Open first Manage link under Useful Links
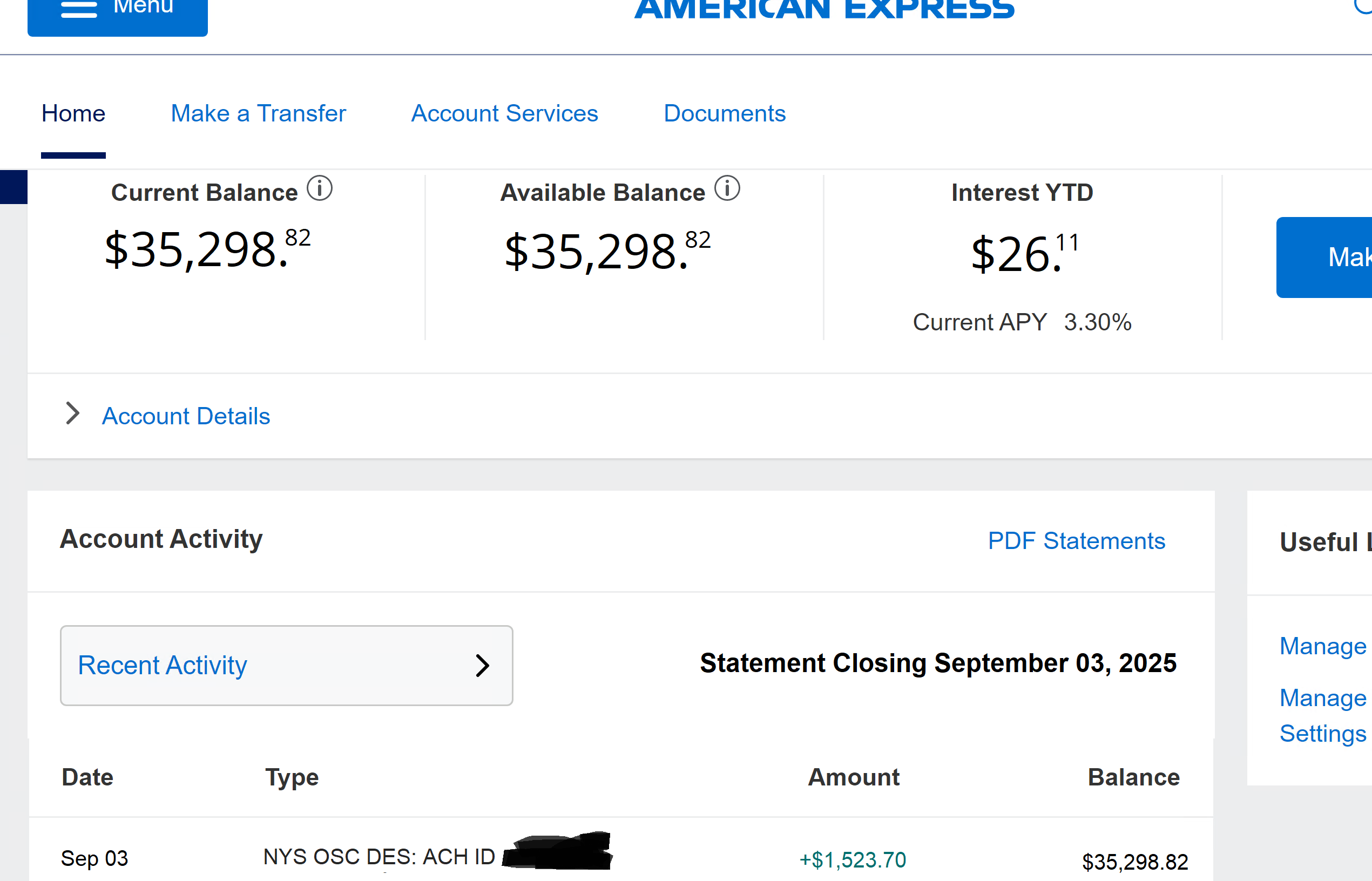The width and height of the screenshot is (1372, 881). click(1323, 646)
